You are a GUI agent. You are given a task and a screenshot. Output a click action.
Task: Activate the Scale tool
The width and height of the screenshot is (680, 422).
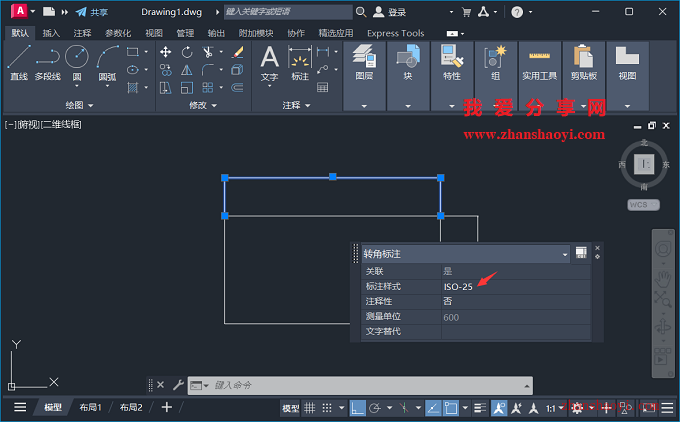point(187,88)
